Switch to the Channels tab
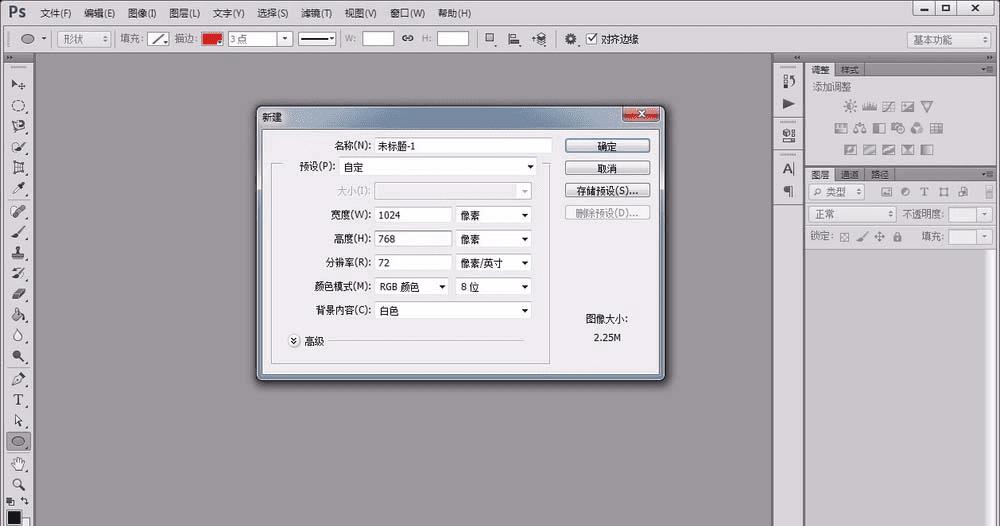The height and width of the screenshot is (526, 1000). [849, 174]
